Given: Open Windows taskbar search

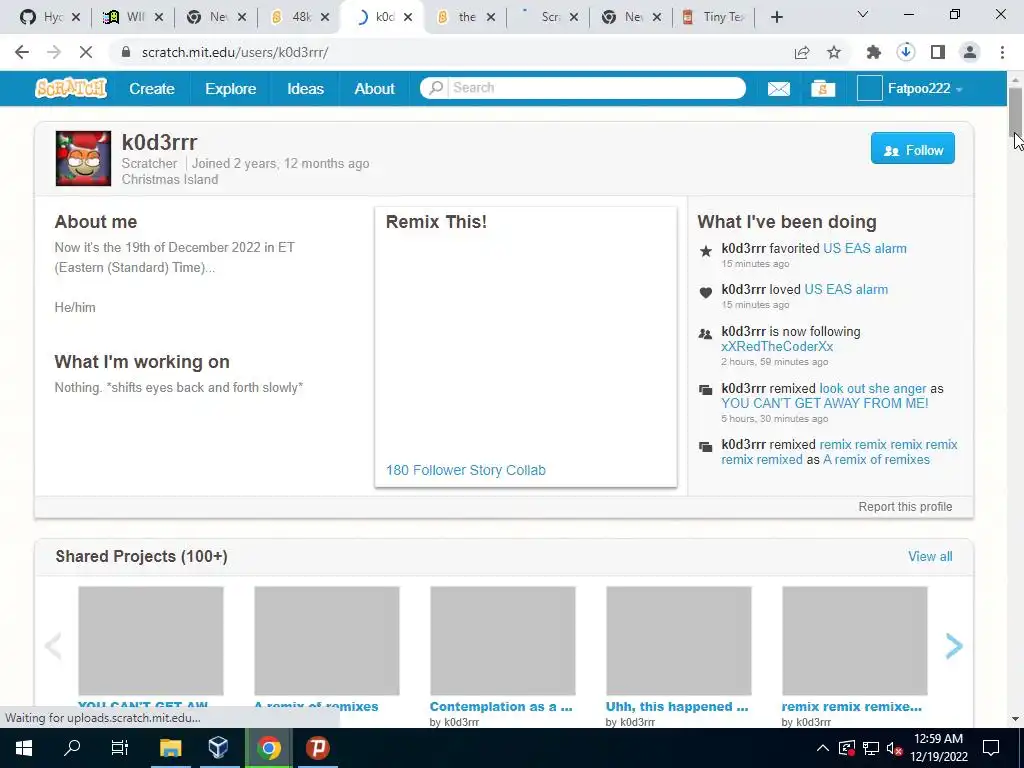Looking at the screenshot, I should 72,748.
